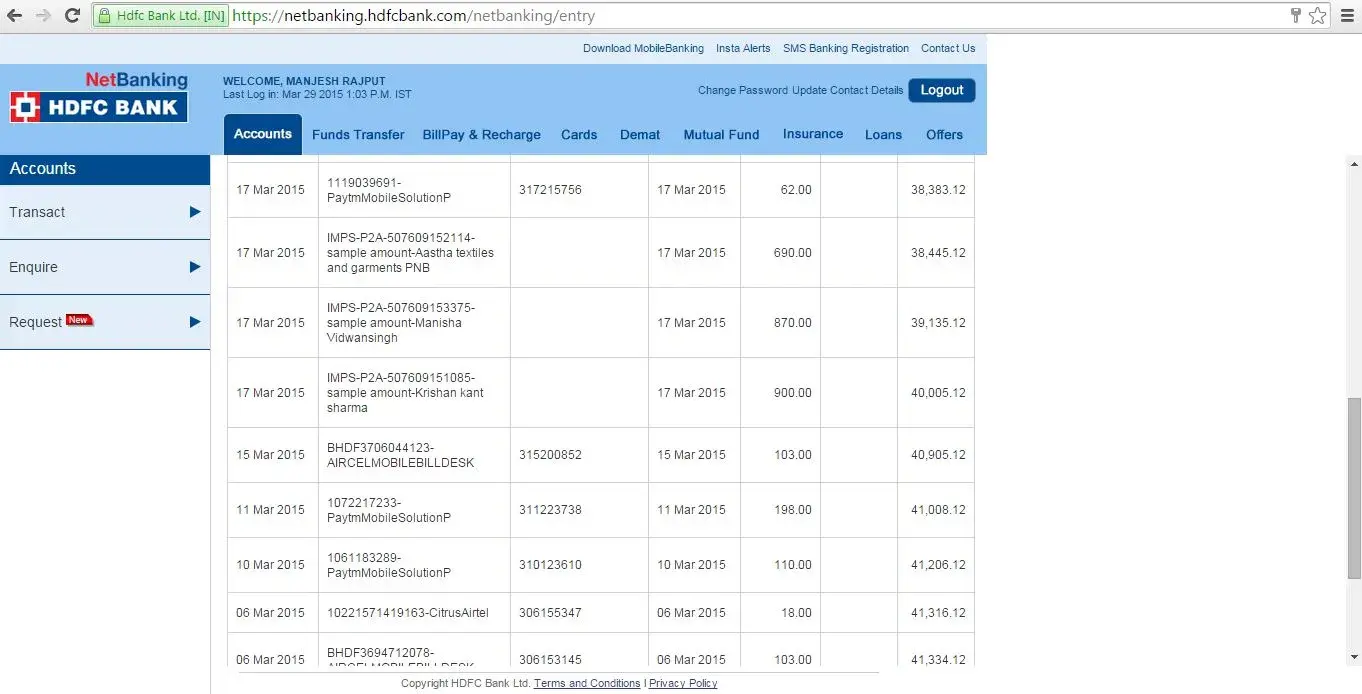Image resolution: width=1362 pixels, height=694 pixels.
Task: Open the Funds Transfer tab
Action: 358,135
